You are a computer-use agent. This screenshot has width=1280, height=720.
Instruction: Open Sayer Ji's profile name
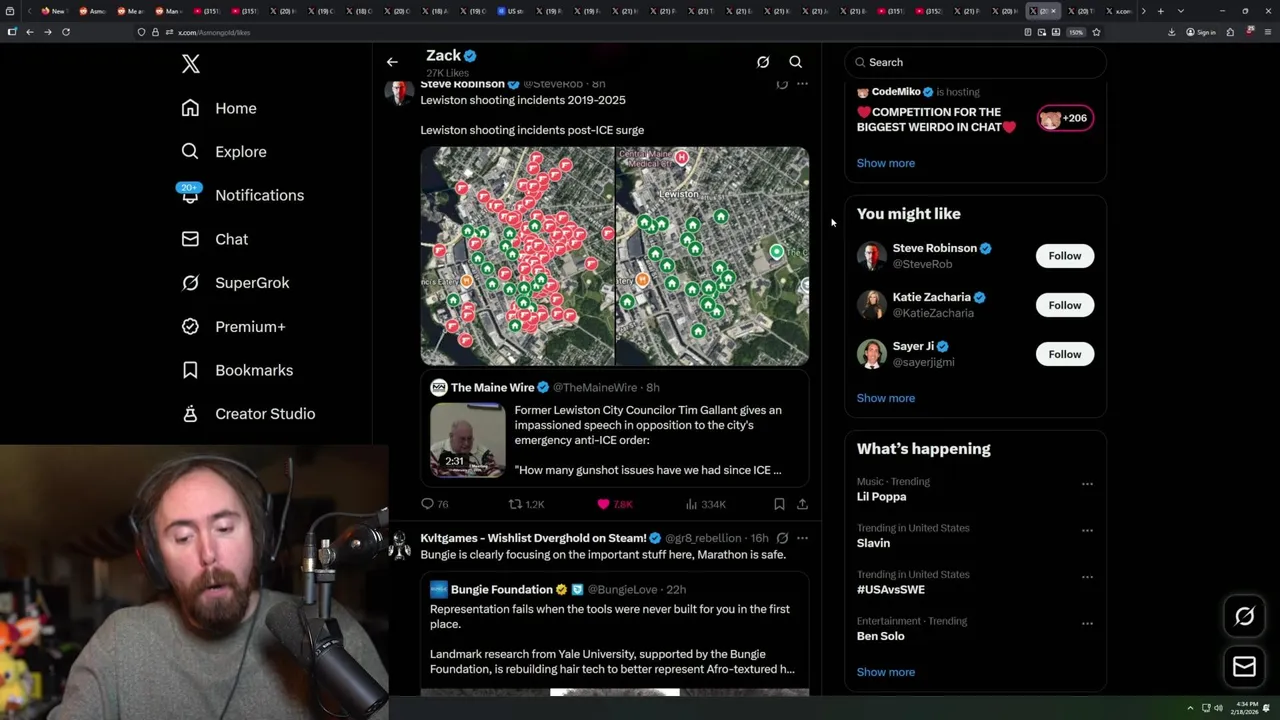click(x=913, y=346)
